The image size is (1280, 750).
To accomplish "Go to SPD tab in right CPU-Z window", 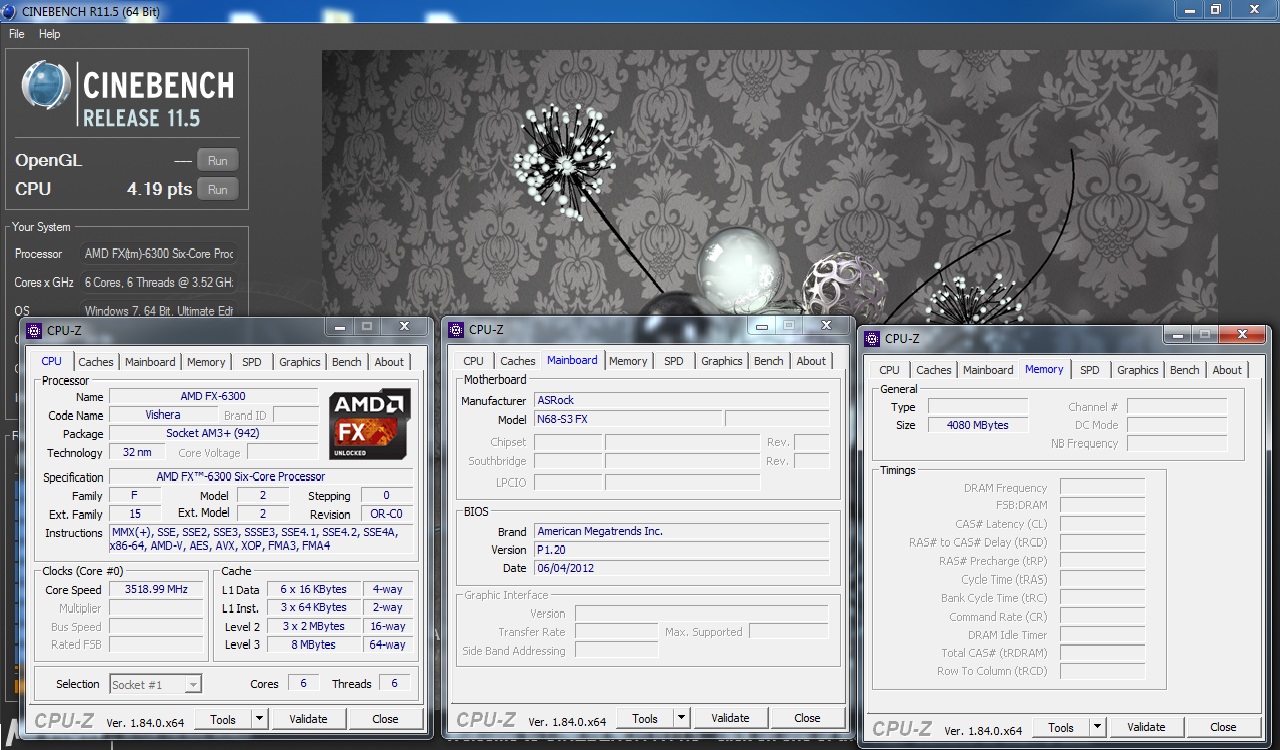I will tap(1090, 370).
